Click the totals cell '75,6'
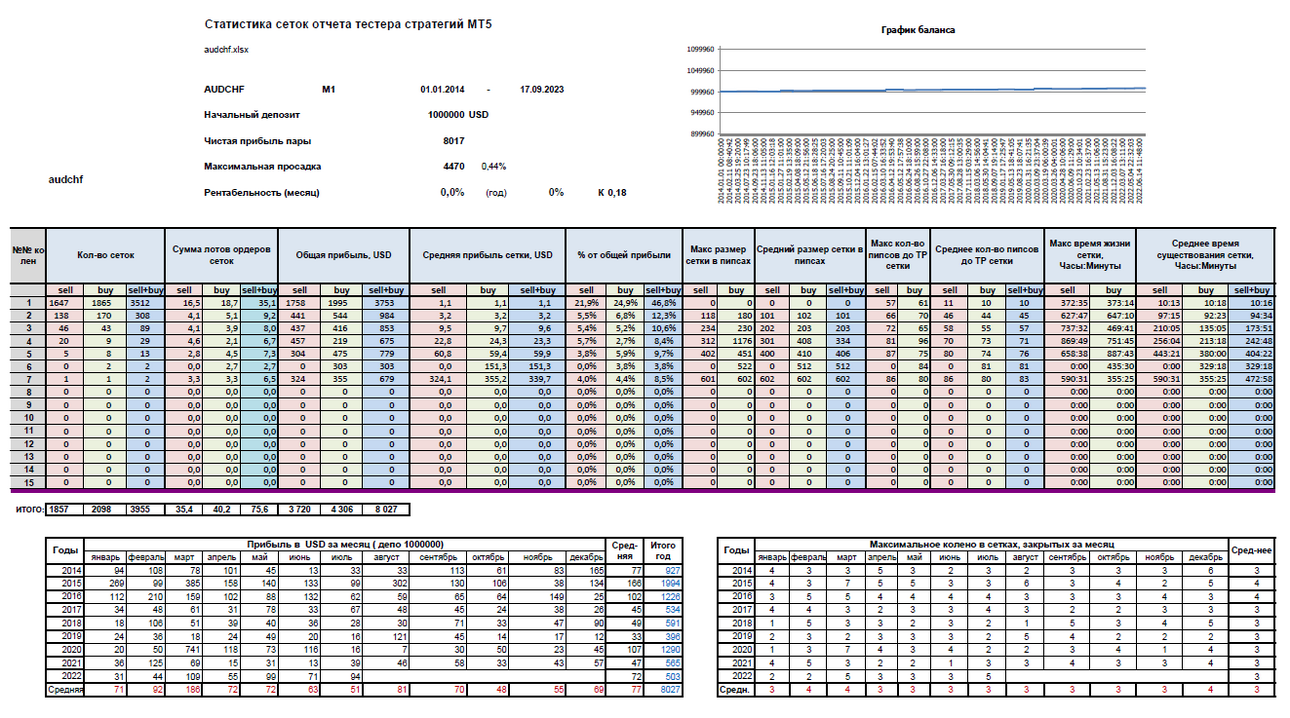 [x=258, y=510]
